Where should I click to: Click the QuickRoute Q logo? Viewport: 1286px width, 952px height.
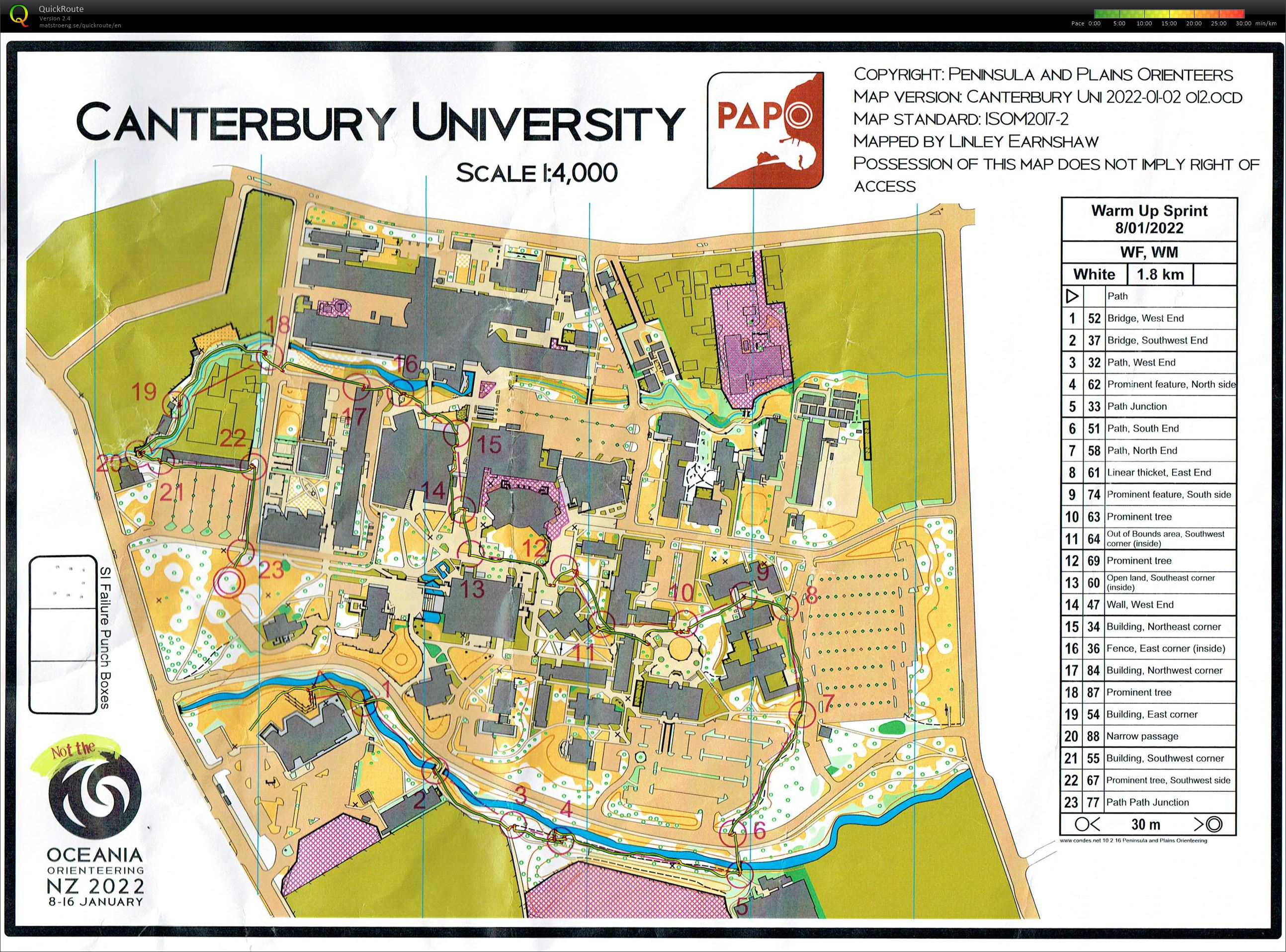[x=19, y=15]
